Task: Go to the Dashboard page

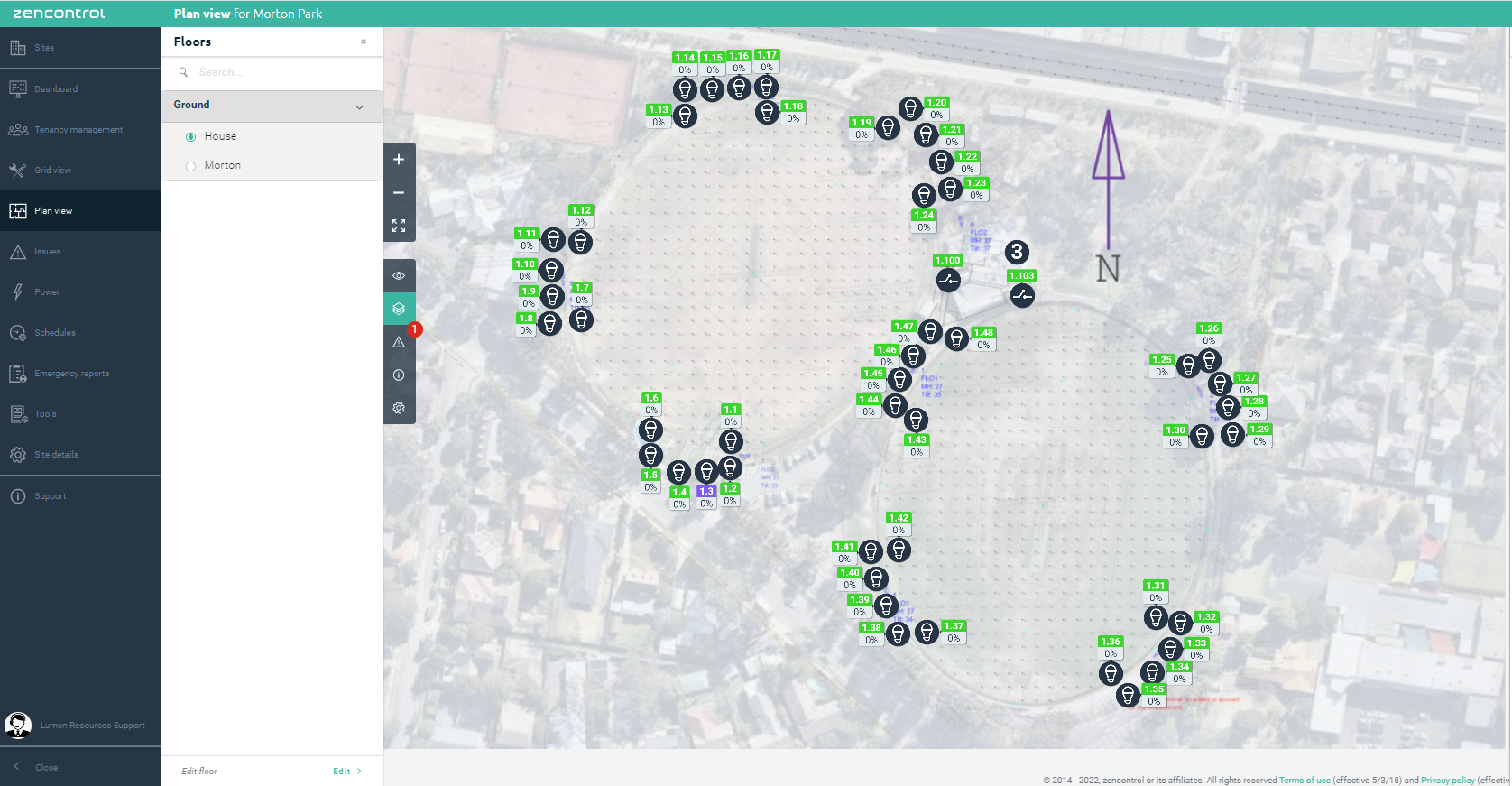Action: (80, 88)
